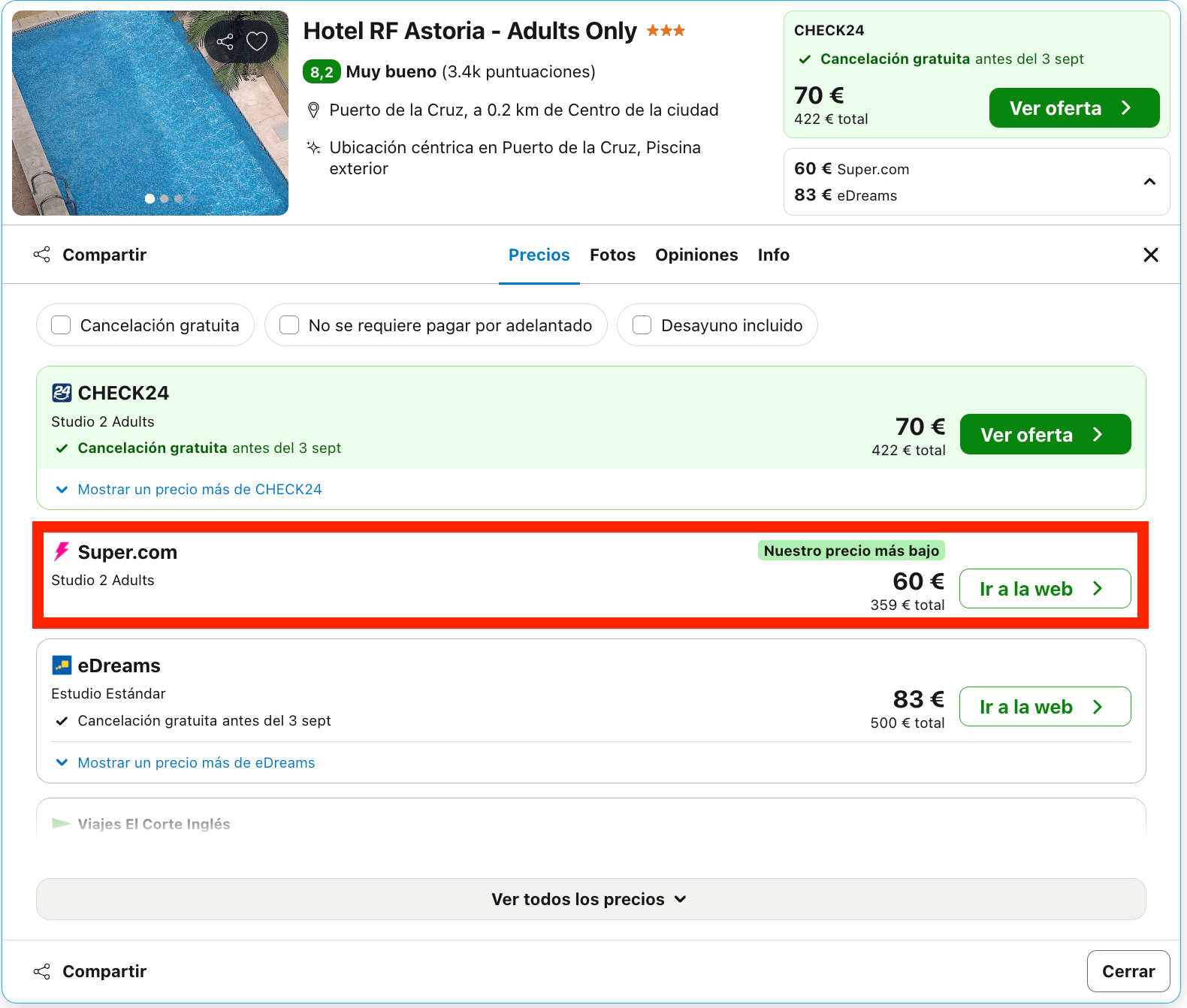Click the sparkle icon beside Ubicación céntrica
The image size is (1187, 1008).
(x=314, y=147)
